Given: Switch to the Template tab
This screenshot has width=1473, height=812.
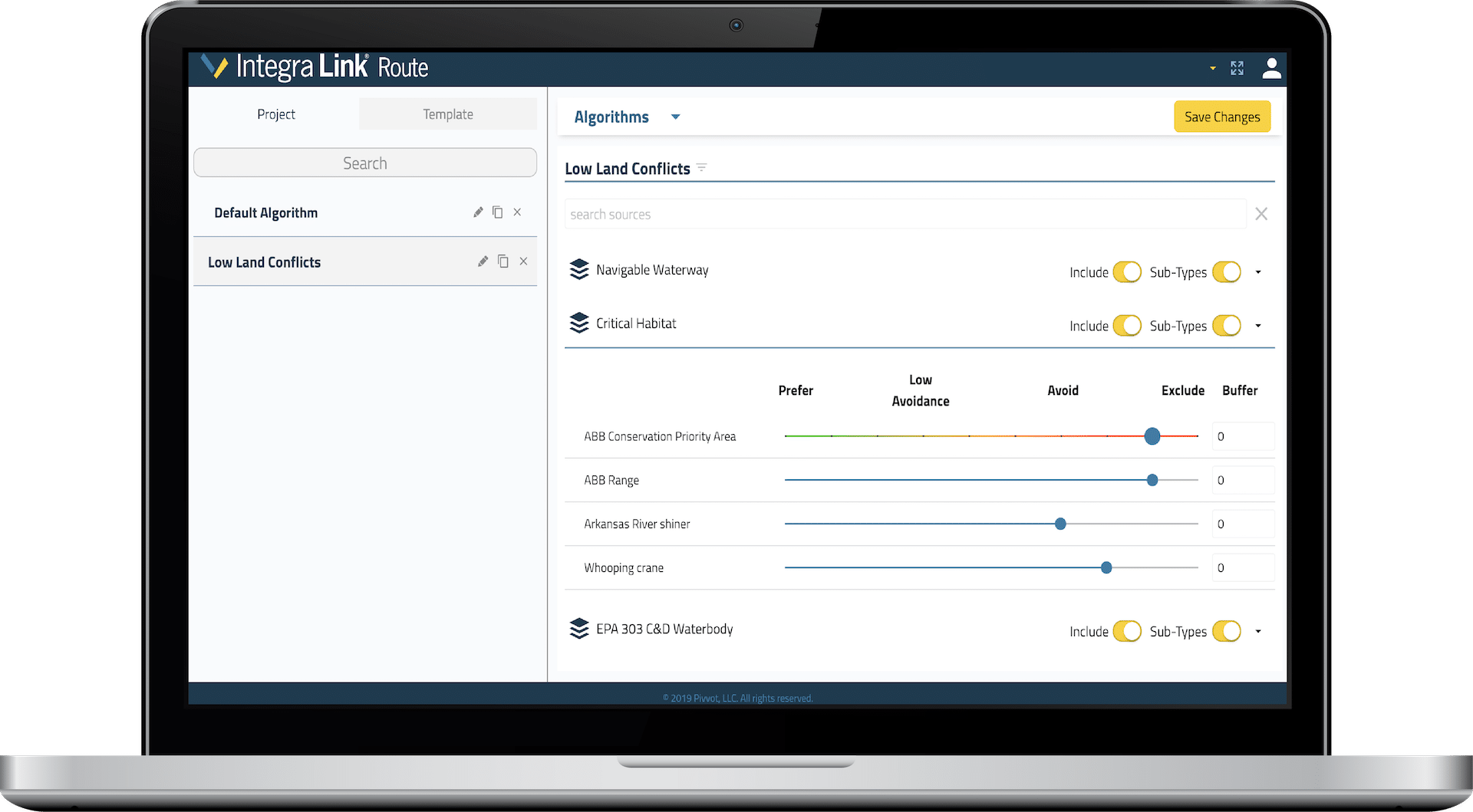Looking at the screenshot, I should pos(448,114).
